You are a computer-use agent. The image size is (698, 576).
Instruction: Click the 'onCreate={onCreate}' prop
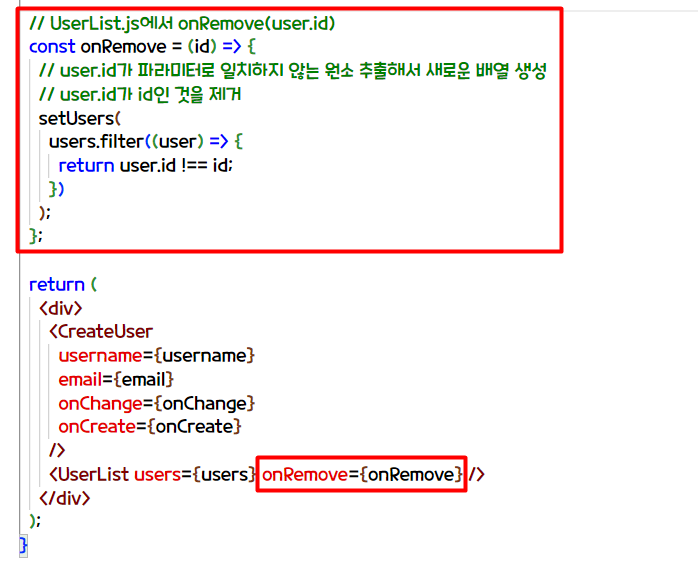tap(150, 426)
